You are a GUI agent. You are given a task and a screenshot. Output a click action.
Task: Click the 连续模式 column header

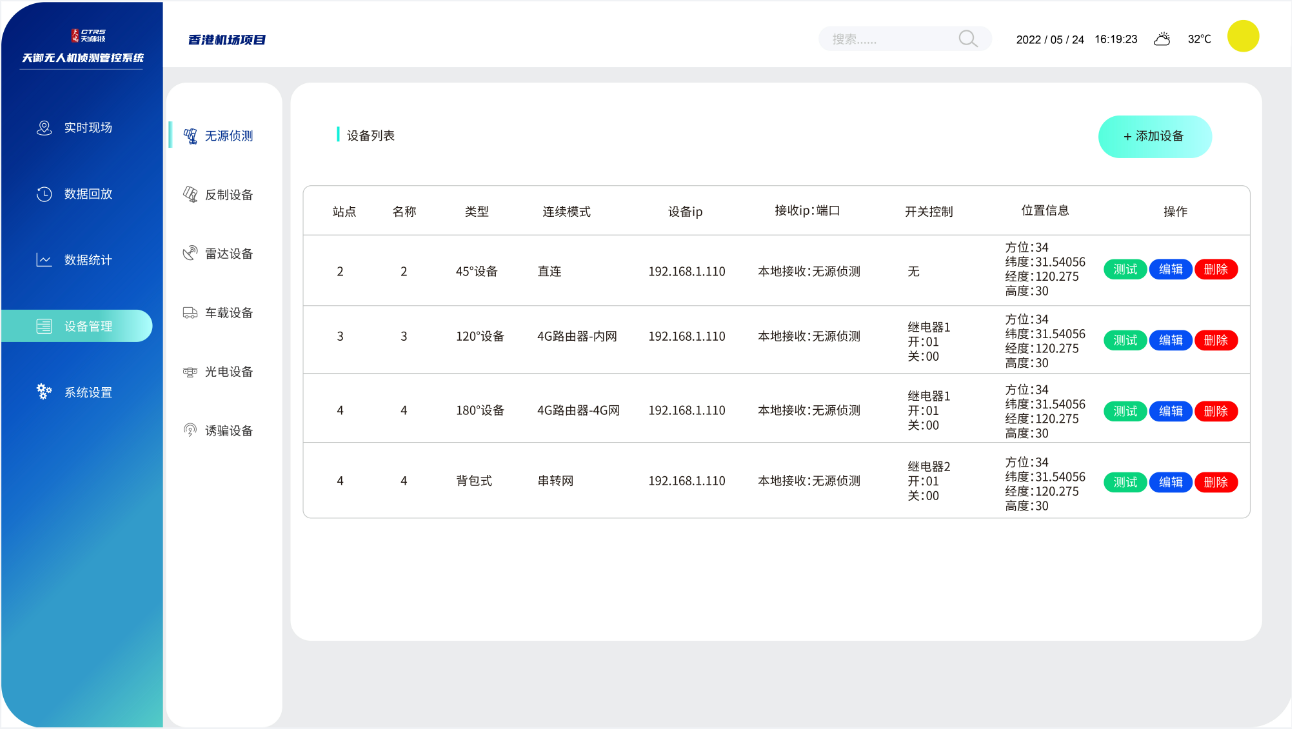click(567, 212)
